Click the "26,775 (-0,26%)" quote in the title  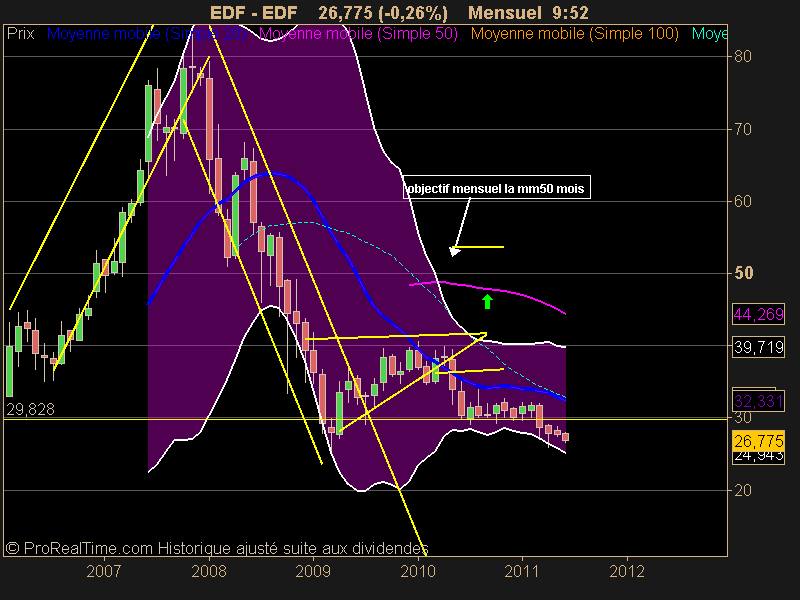click(x=383, y=13)
